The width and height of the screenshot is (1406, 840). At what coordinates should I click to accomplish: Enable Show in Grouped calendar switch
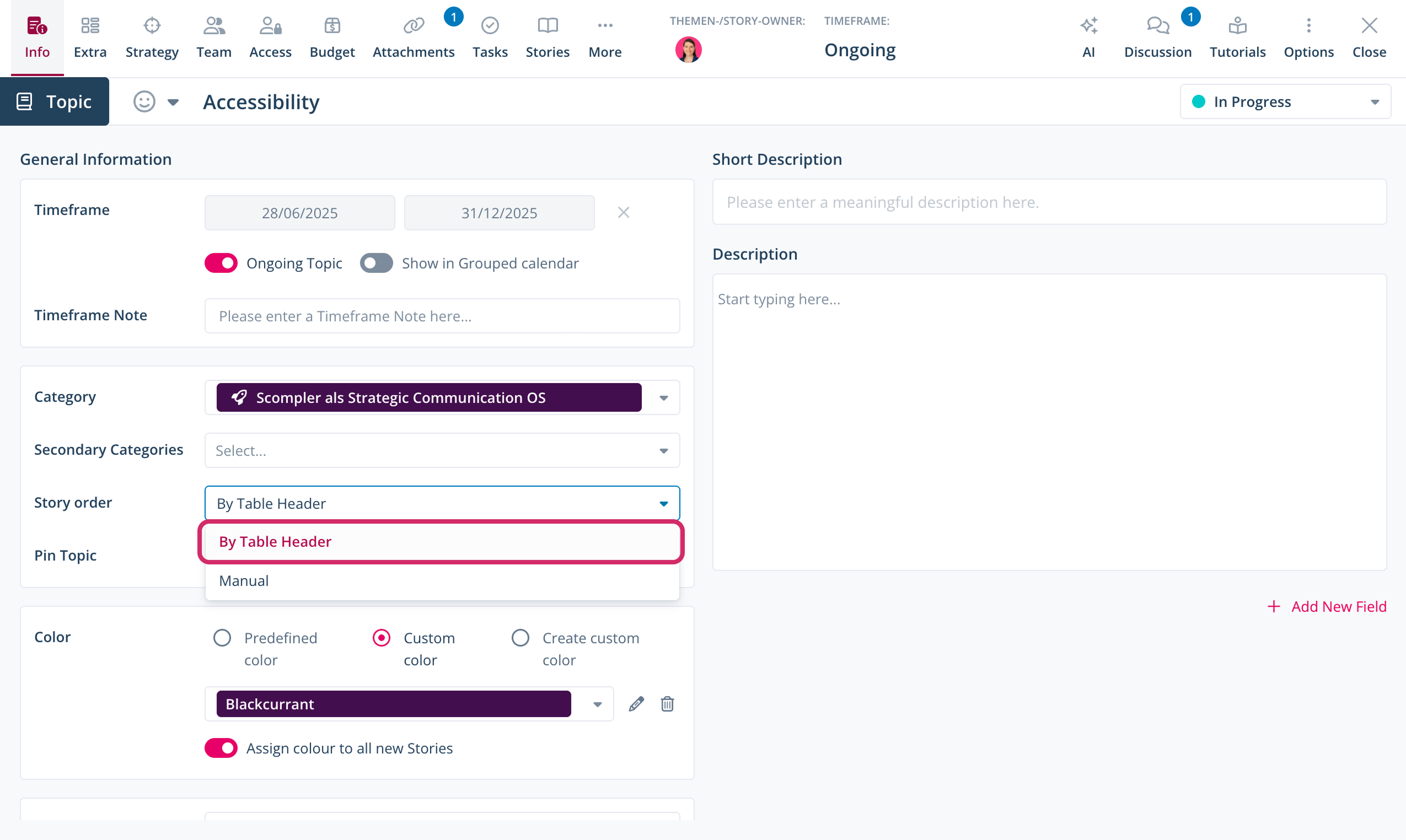377,263
